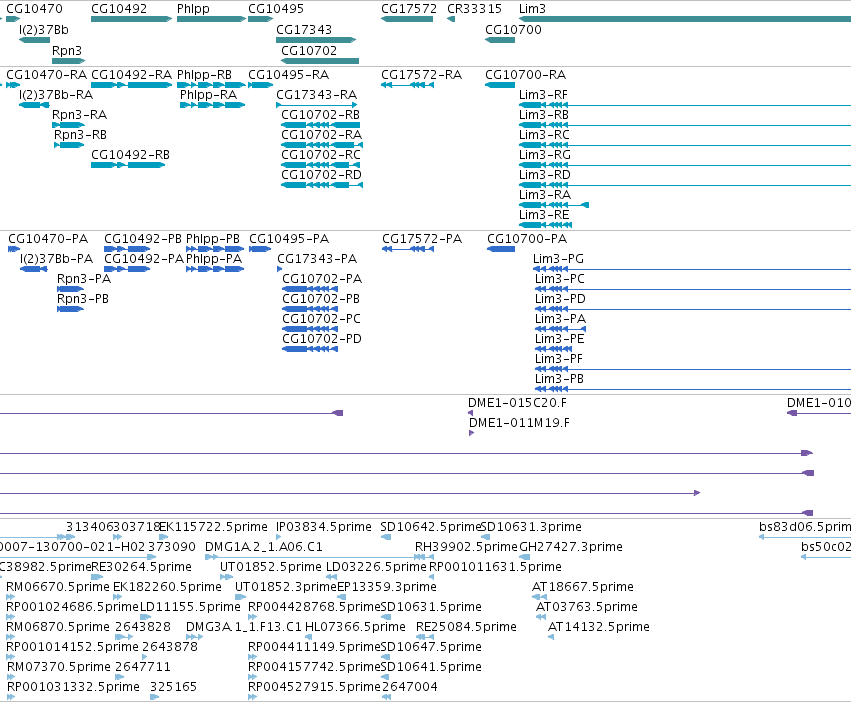
Task: Select the CR33315 gene label
Action: point(474,9)
